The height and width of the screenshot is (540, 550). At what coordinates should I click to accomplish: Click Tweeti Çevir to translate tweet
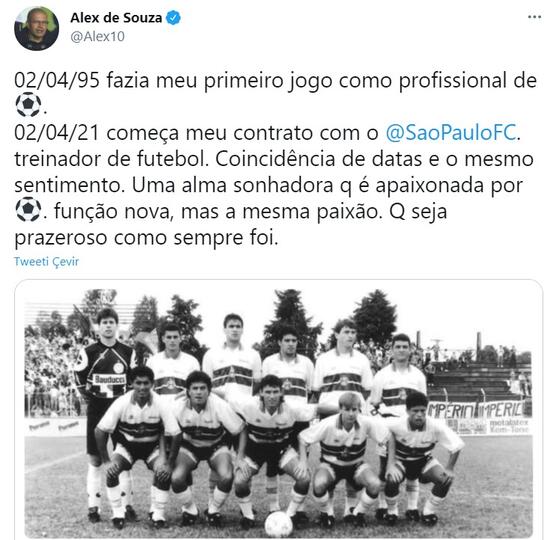(x=47, y=261)
